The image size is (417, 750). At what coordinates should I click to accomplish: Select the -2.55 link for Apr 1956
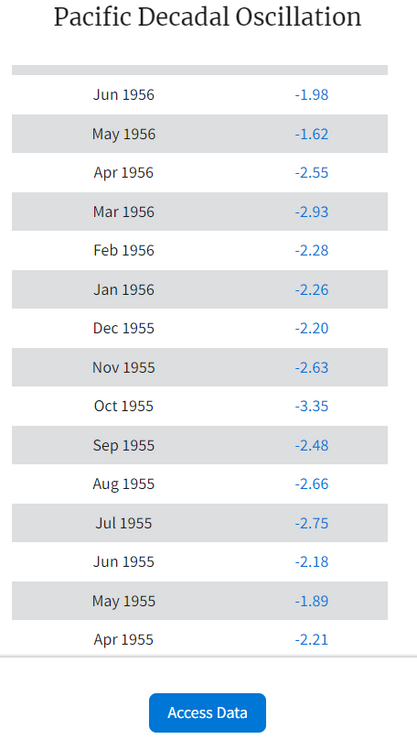tap(312, 173)
